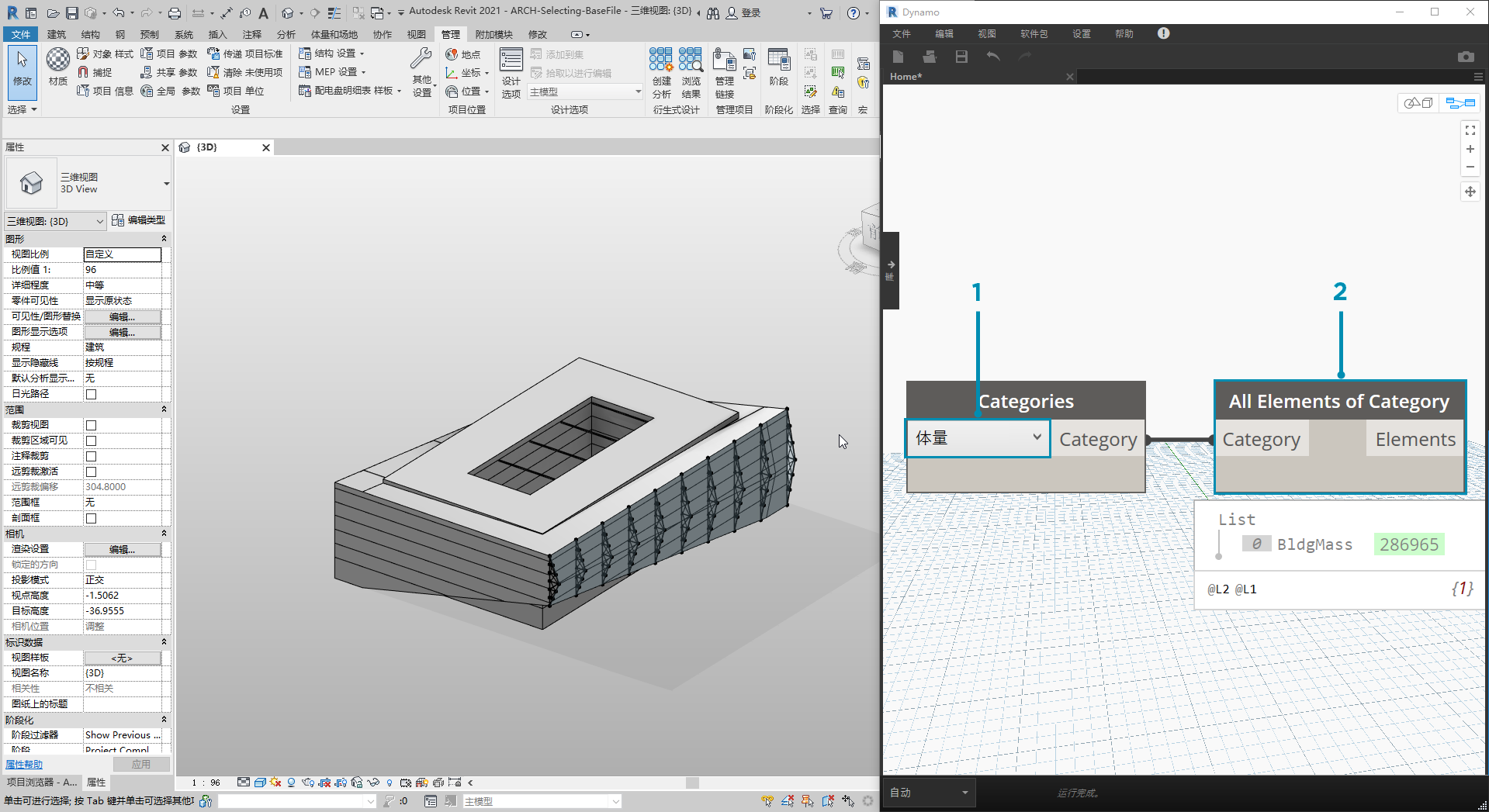Viewport: 1489px width, 812px height.
Task: Toggle Crop View (裁剪视图) checkbox
Action: (x=91, y=425)
